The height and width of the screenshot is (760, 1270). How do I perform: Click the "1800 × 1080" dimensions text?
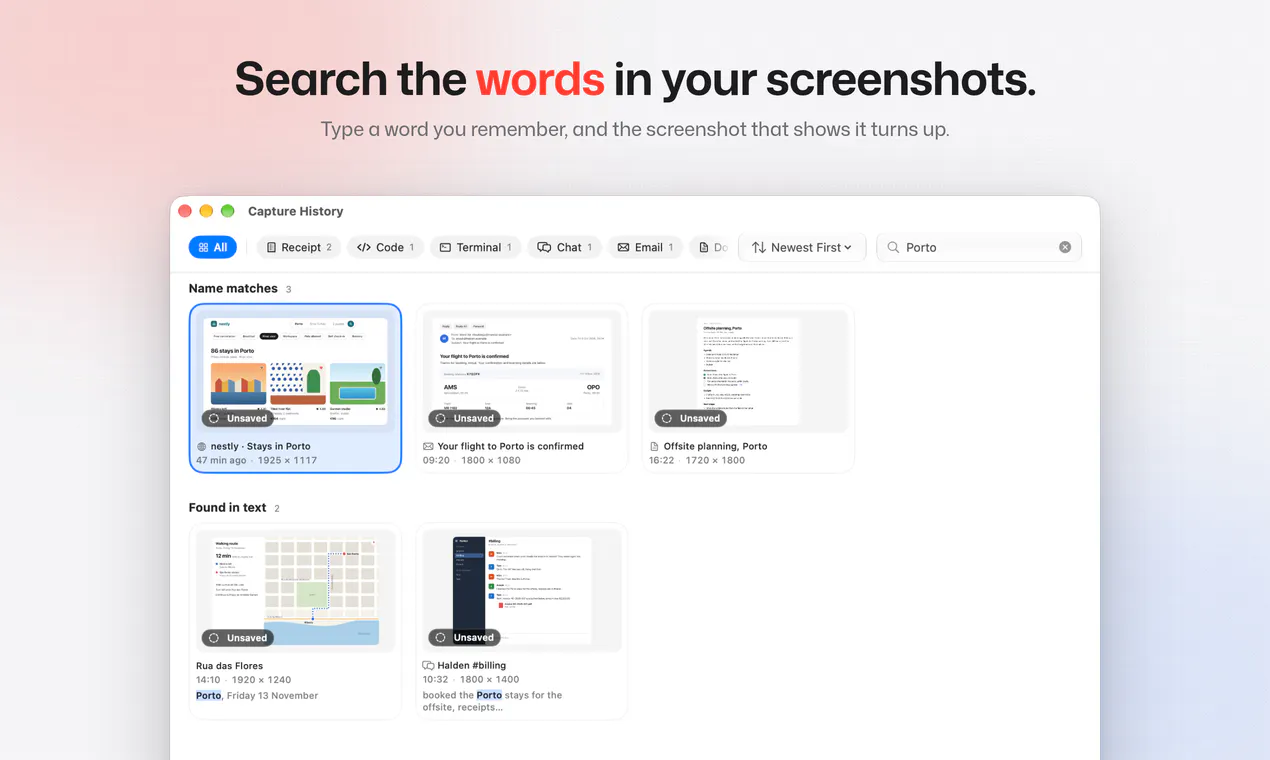click(x=491, y=460)
